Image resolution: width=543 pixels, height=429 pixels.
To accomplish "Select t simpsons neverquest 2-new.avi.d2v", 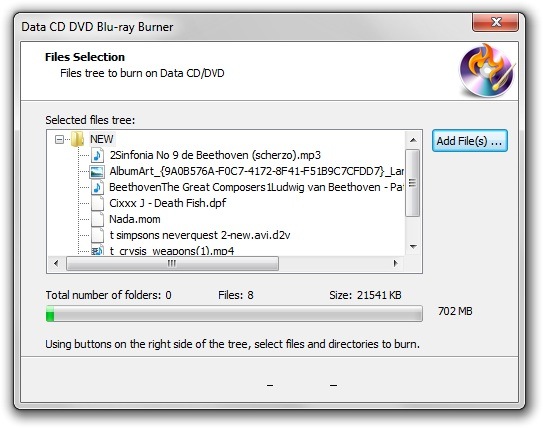I will point(200,235).
